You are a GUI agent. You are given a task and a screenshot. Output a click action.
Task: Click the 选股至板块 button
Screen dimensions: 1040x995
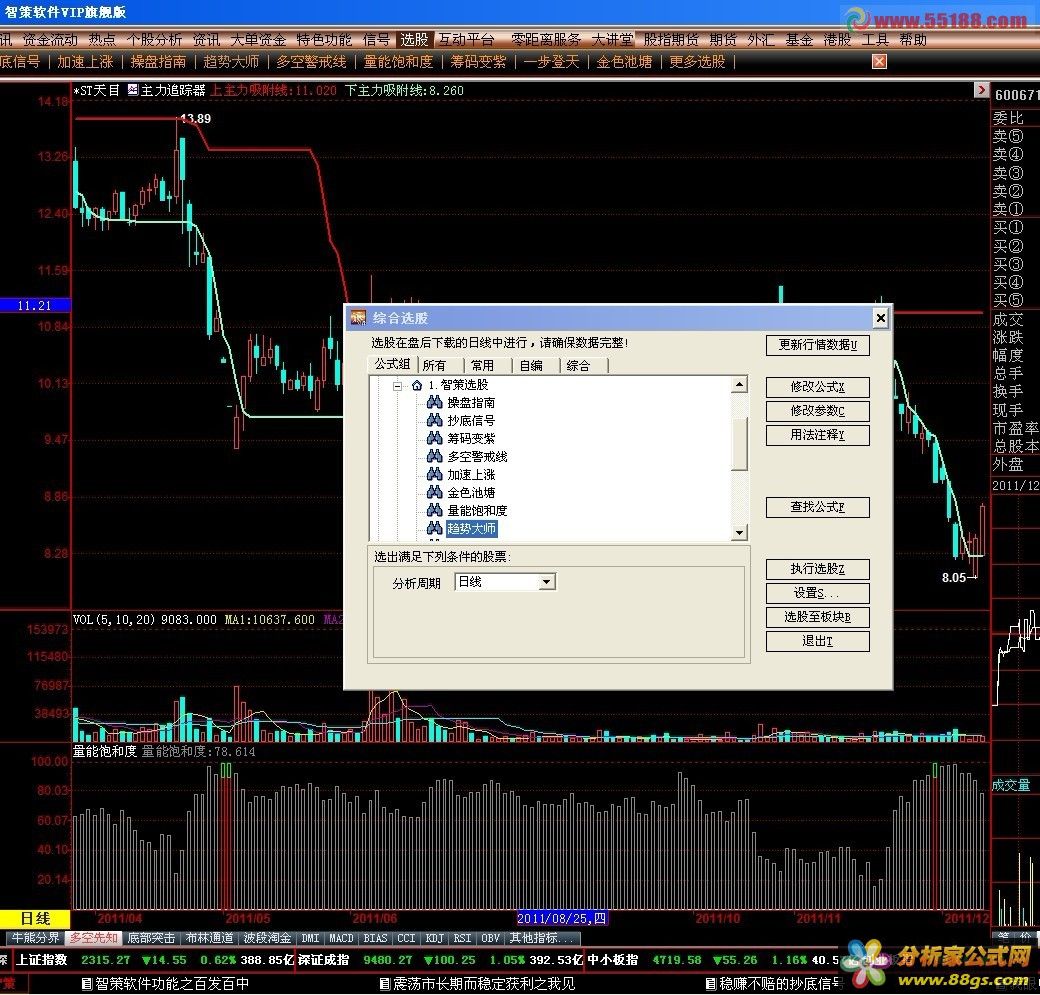click(817, 617)
